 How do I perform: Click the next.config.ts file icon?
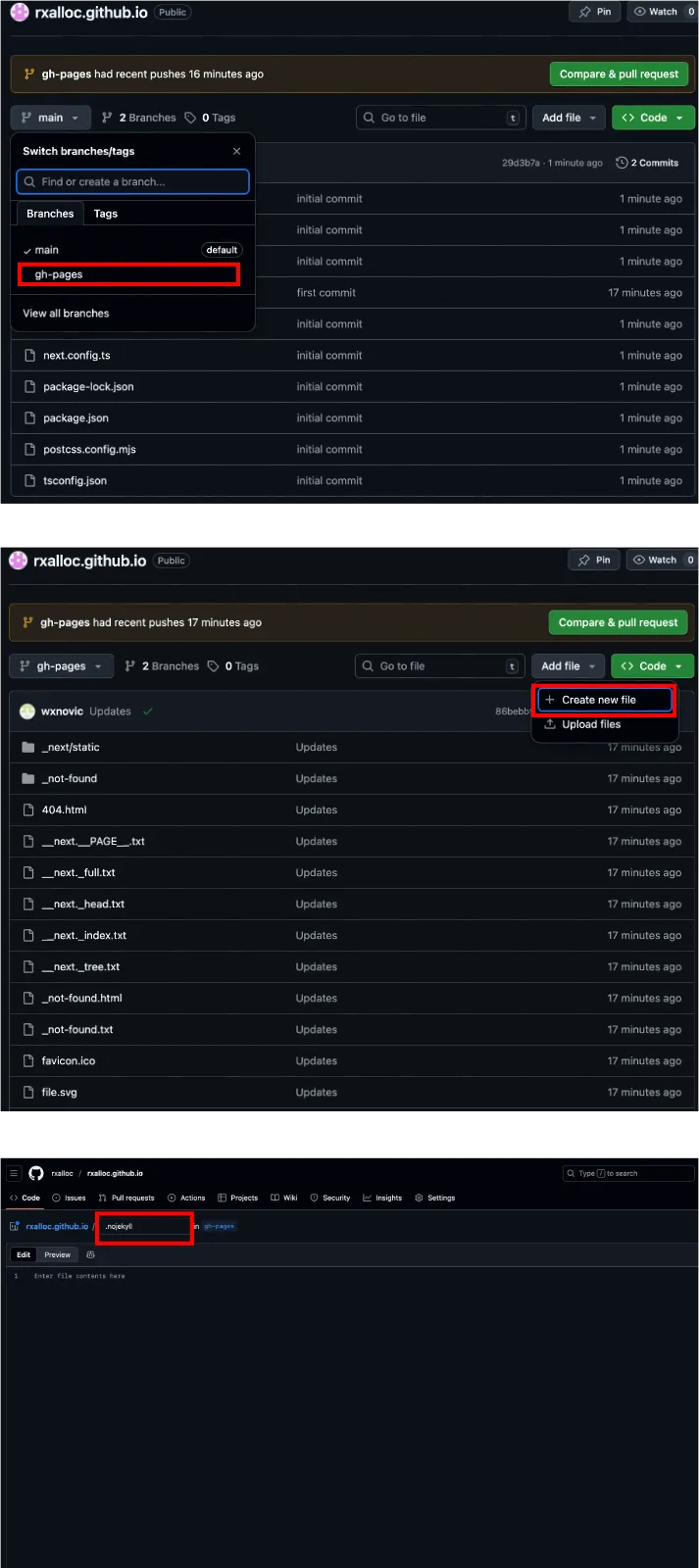[x=29, y=356]
